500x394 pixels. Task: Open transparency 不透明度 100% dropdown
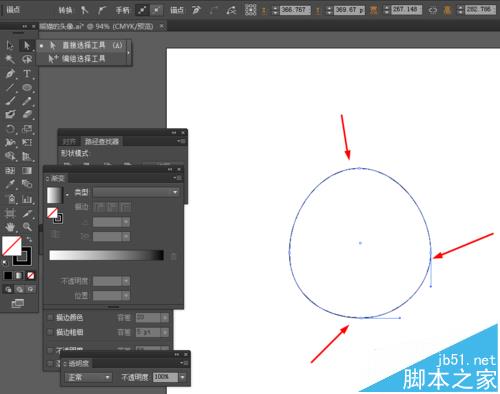[x=182, y=377]
